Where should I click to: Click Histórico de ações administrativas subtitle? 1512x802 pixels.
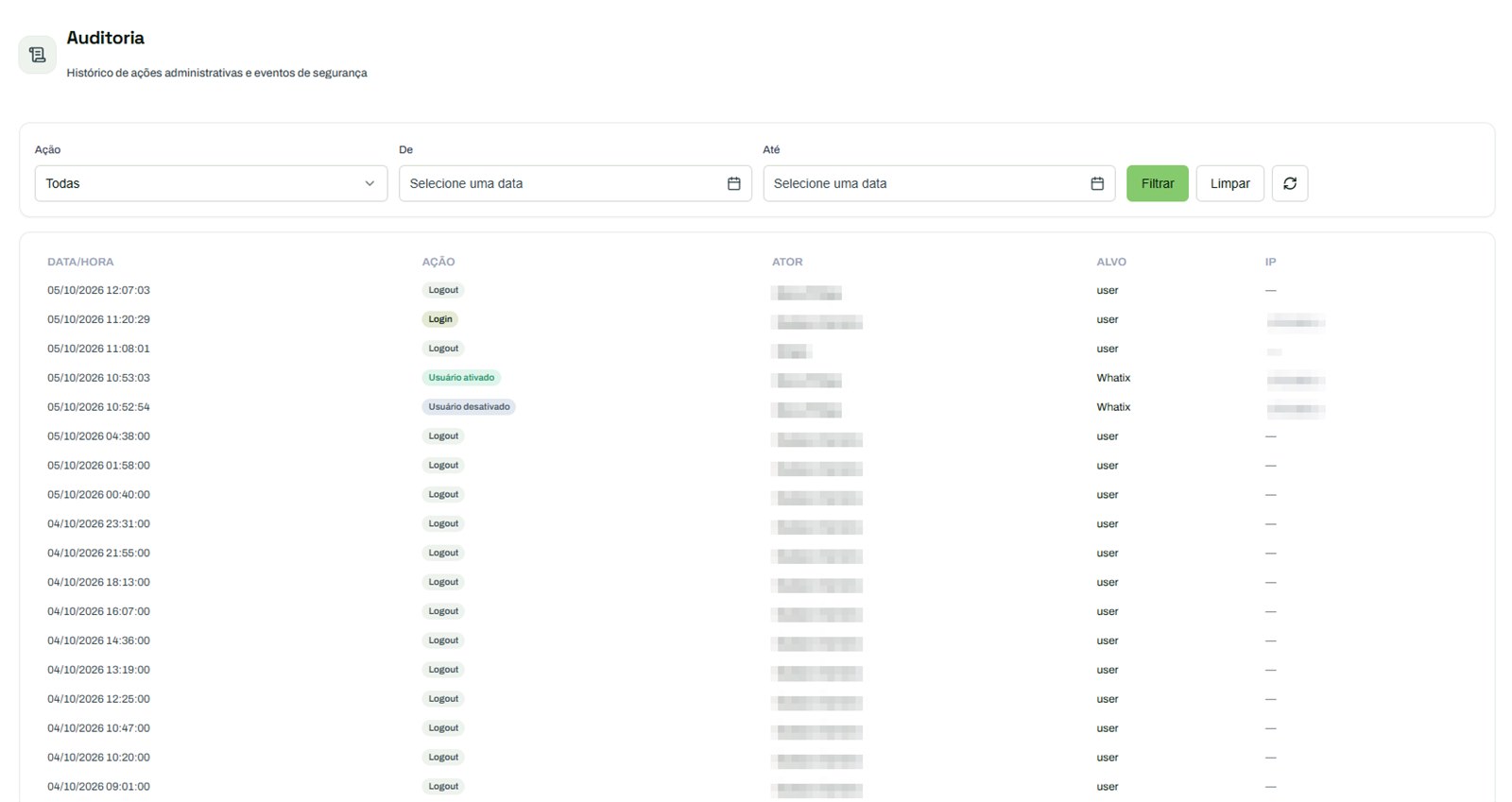(216, 73)
